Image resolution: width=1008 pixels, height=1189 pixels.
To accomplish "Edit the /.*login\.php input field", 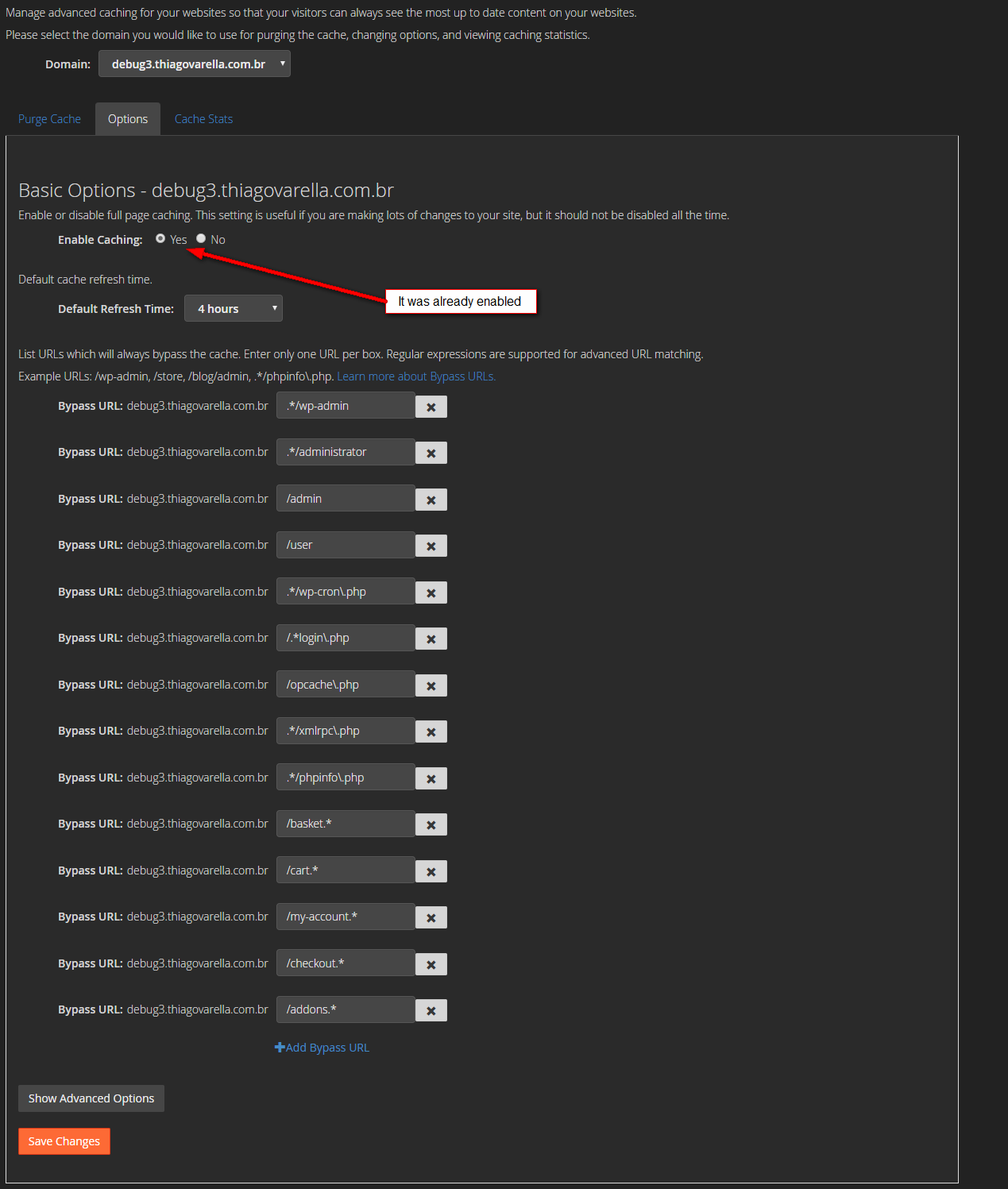I will (x=346, y=638).
